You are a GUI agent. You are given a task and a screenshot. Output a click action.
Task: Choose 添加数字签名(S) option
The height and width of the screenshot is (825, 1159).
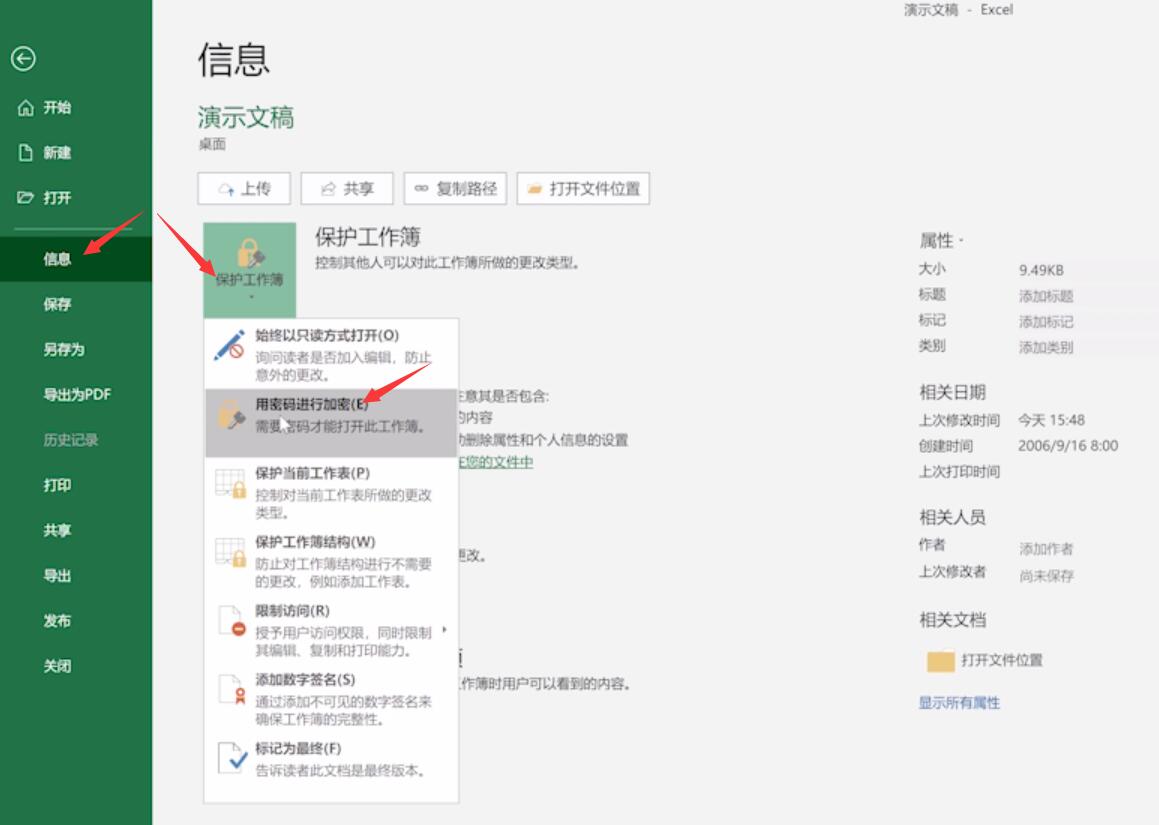point(331,699)
